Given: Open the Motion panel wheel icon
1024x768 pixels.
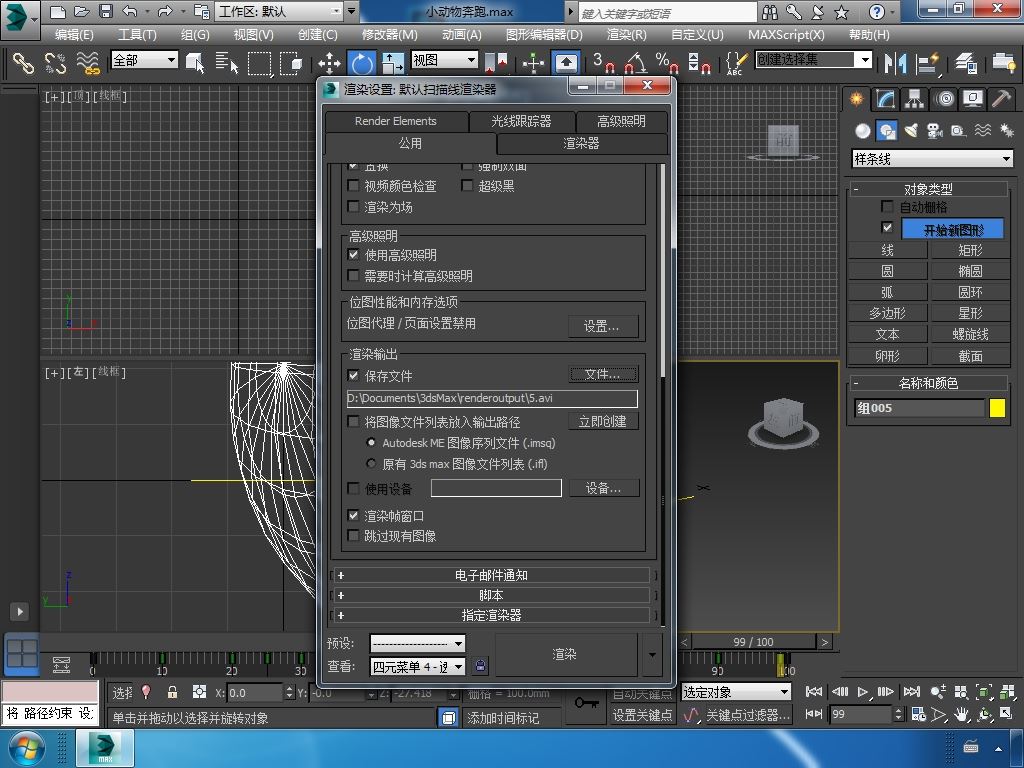Looking at the screenshot, I should [944, 99].
